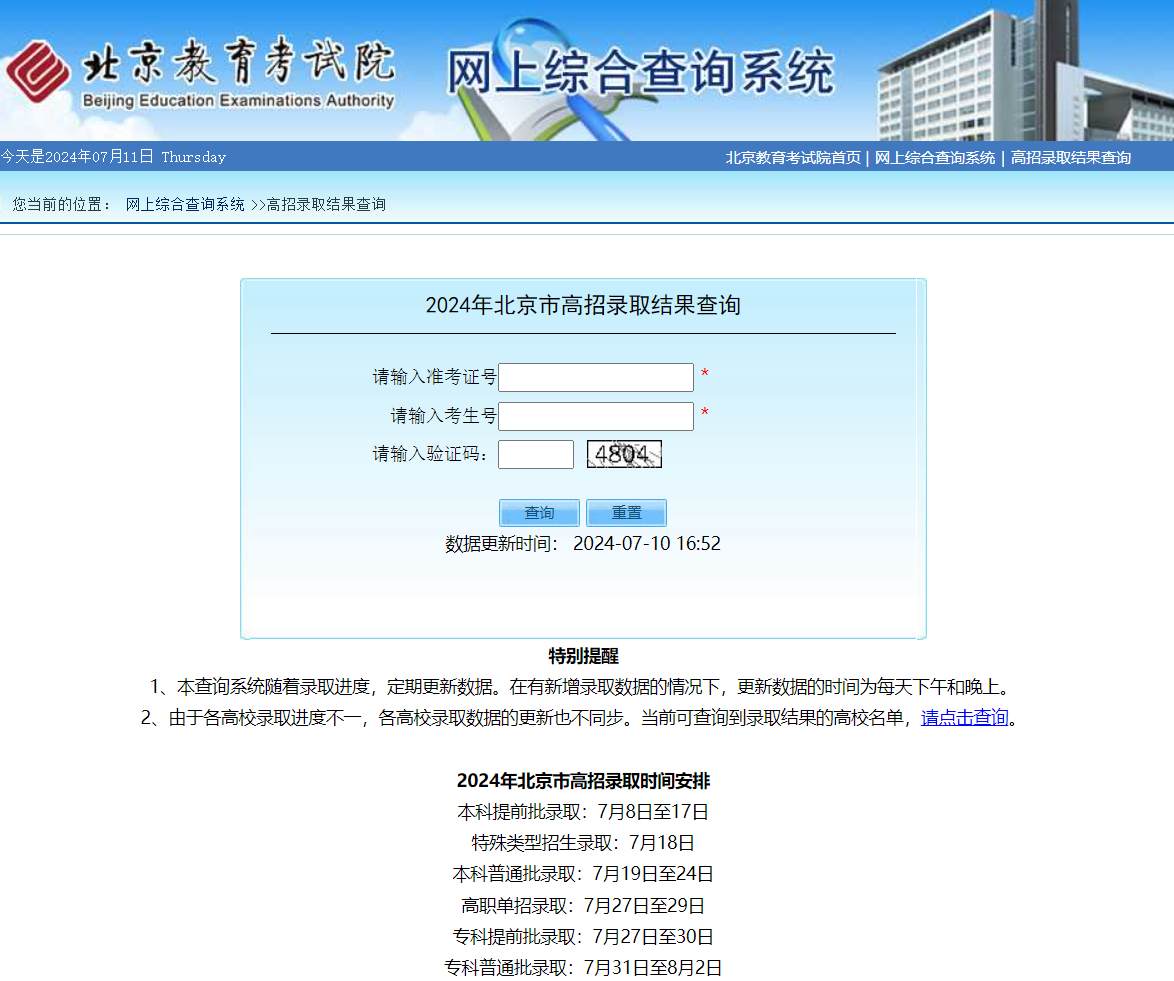Click the 2024年北京市高招录取结果查询 form title

pos(582,305)
